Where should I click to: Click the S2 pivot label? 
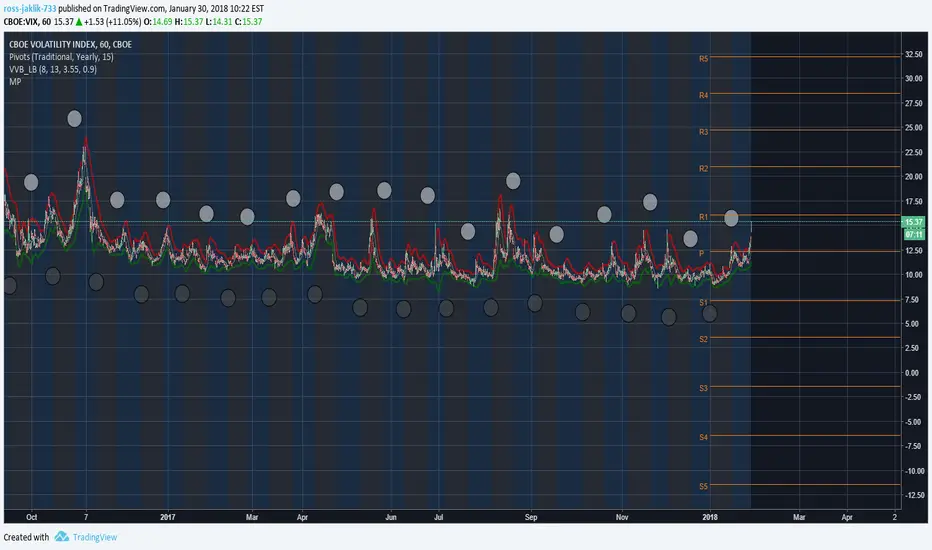(x=703, y=340)
